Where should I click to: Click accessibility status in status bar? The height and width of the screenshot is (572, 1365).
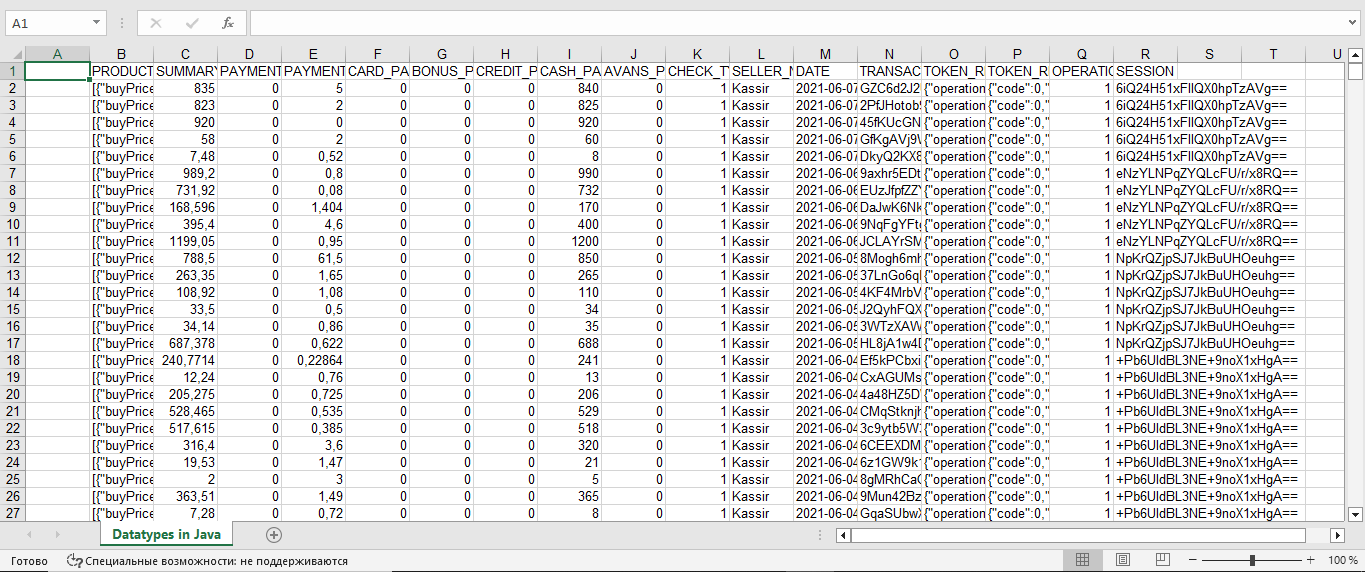[x=207, y=561]
